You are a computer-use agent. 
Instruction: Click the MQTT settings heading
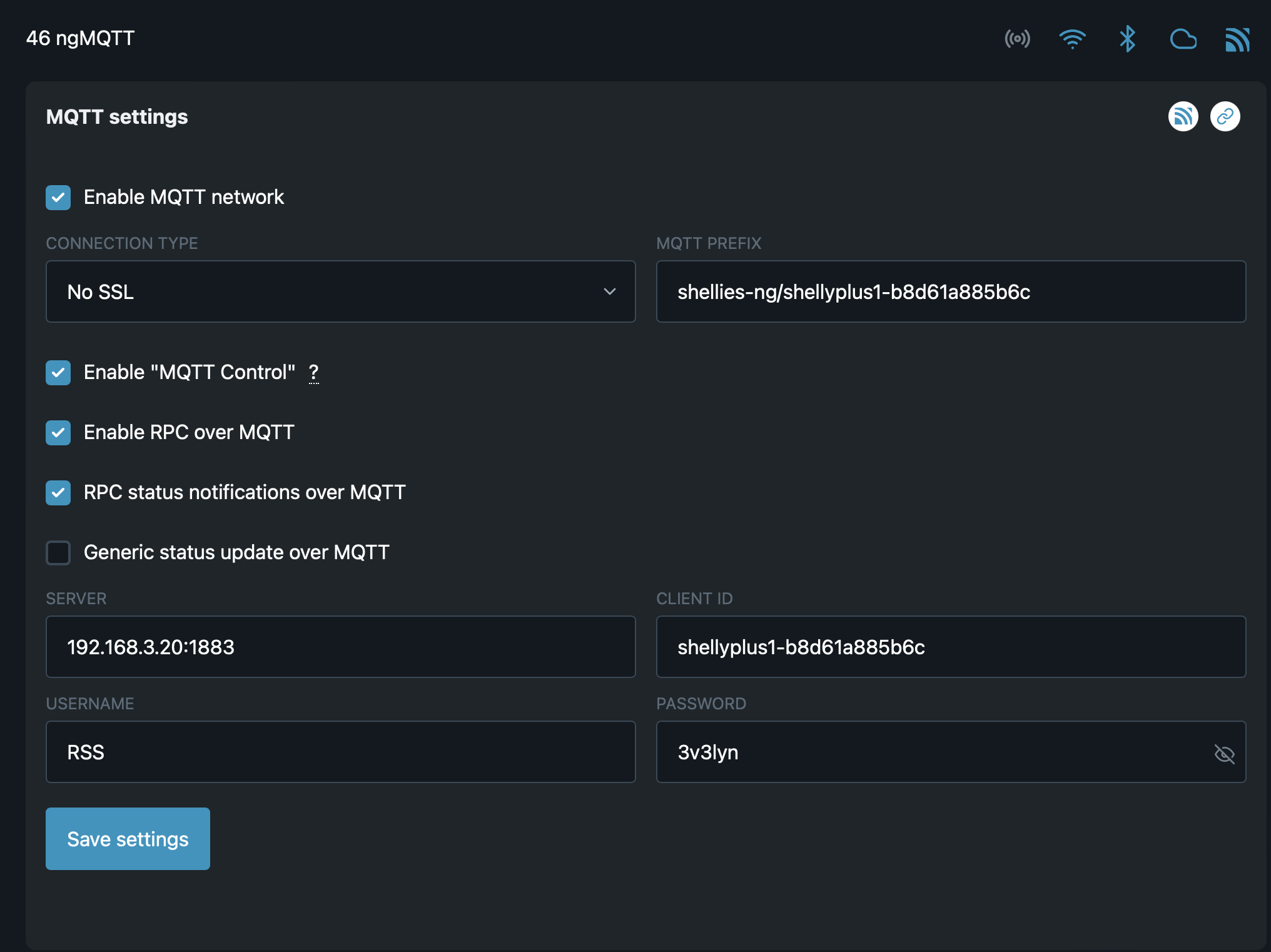117,117
